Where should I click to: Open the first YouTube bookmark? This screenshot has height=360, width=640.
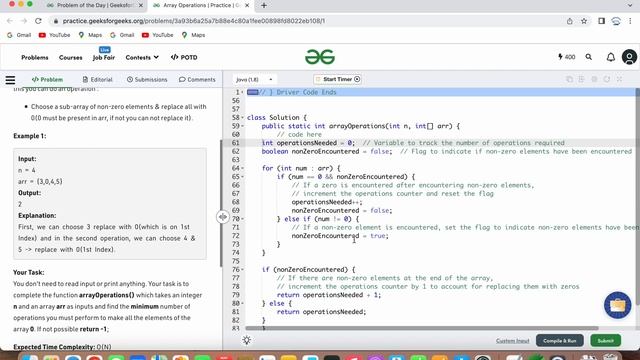(x=54, y=35)
